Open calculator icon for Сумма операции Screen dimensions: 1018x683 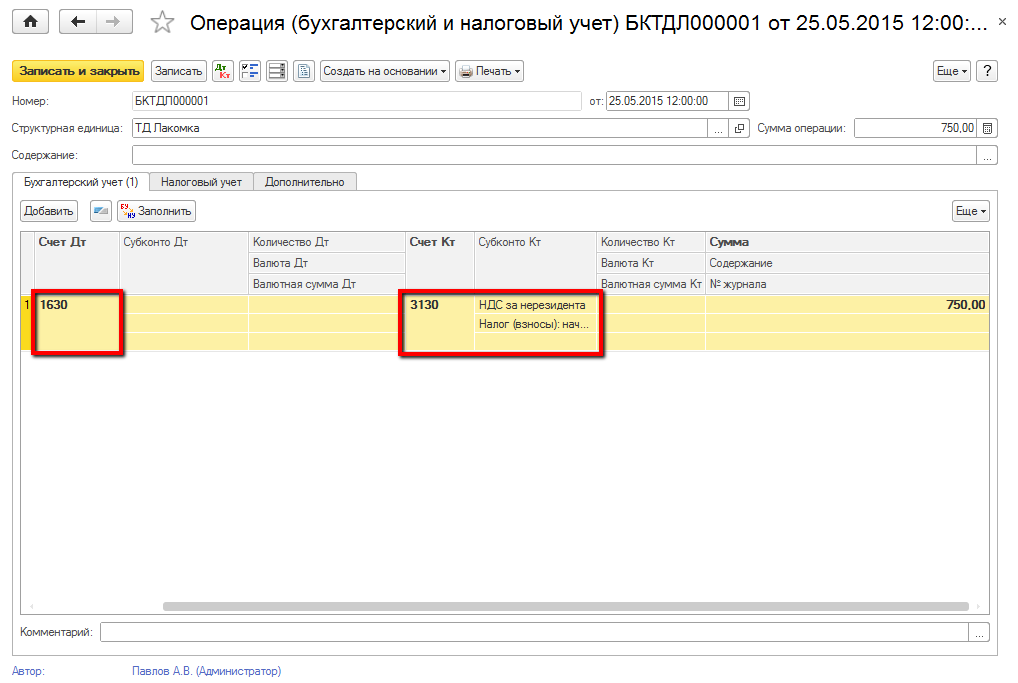(987, 128)
